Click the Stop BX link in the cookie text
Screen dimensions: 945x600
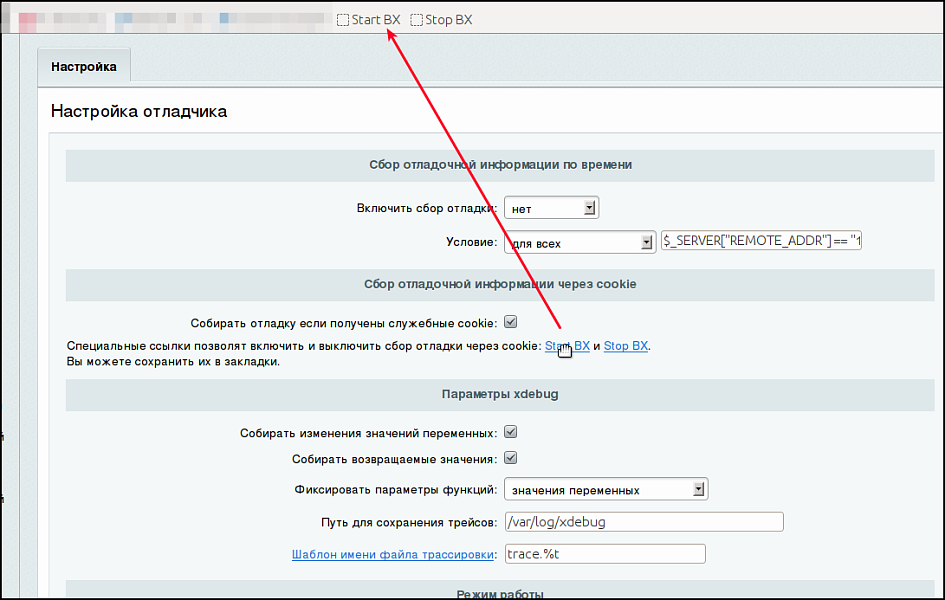coord(626,346)
